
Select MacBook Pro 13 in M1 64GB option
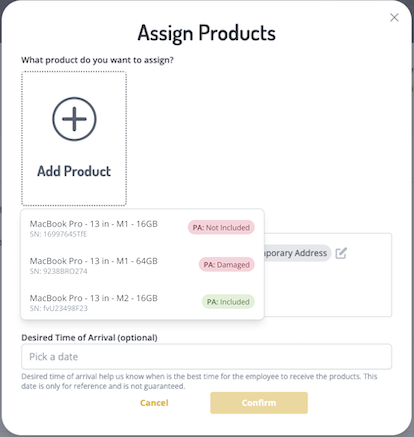tap(142, 265)
